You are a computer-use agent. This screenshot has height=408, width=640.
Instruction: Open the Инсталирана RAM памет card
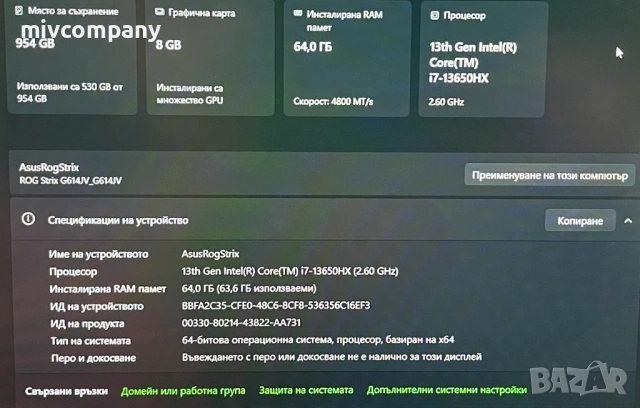(347, 59)
